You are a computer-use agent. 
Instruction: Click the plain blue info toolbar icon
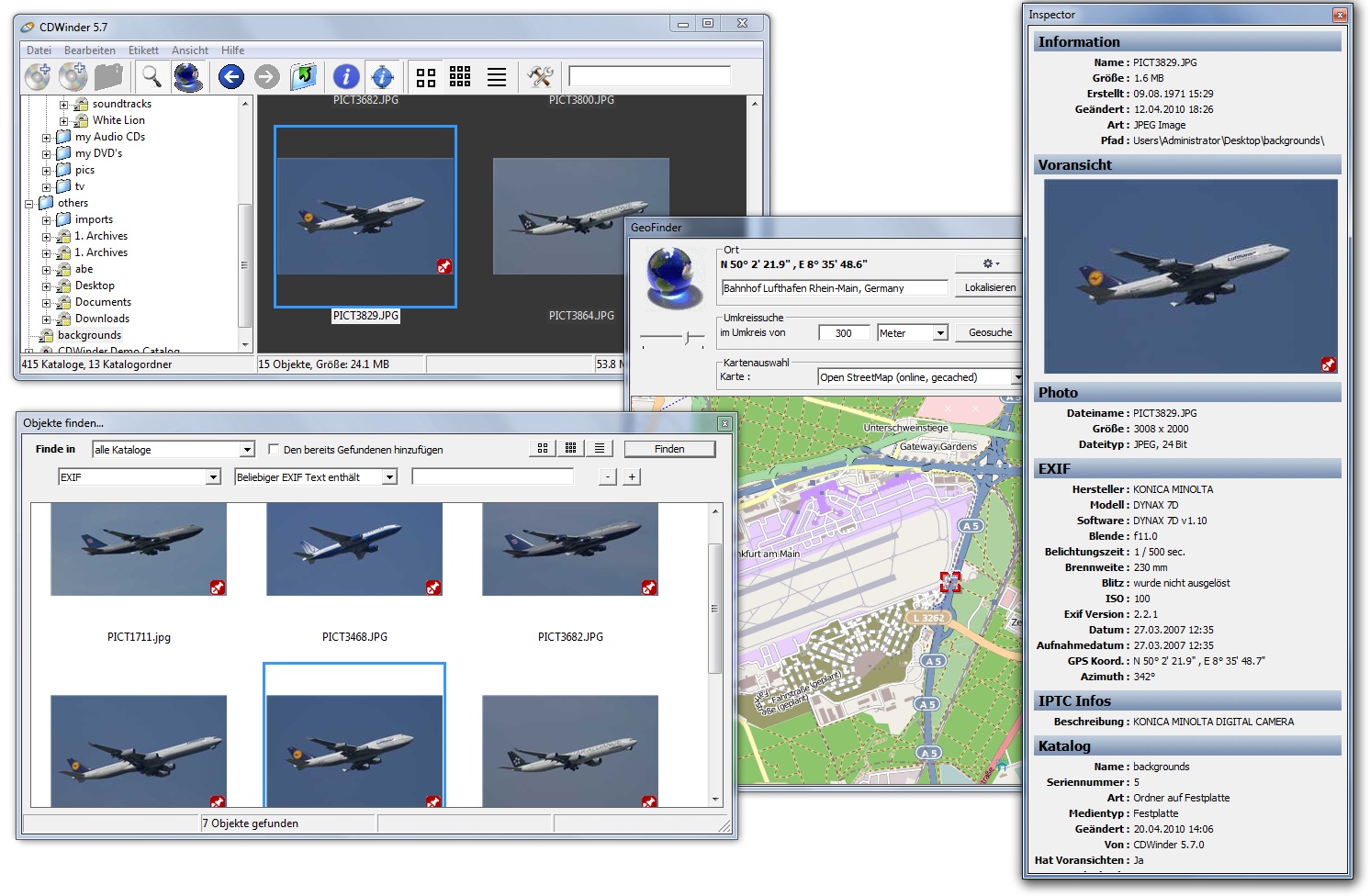(346, 76)
